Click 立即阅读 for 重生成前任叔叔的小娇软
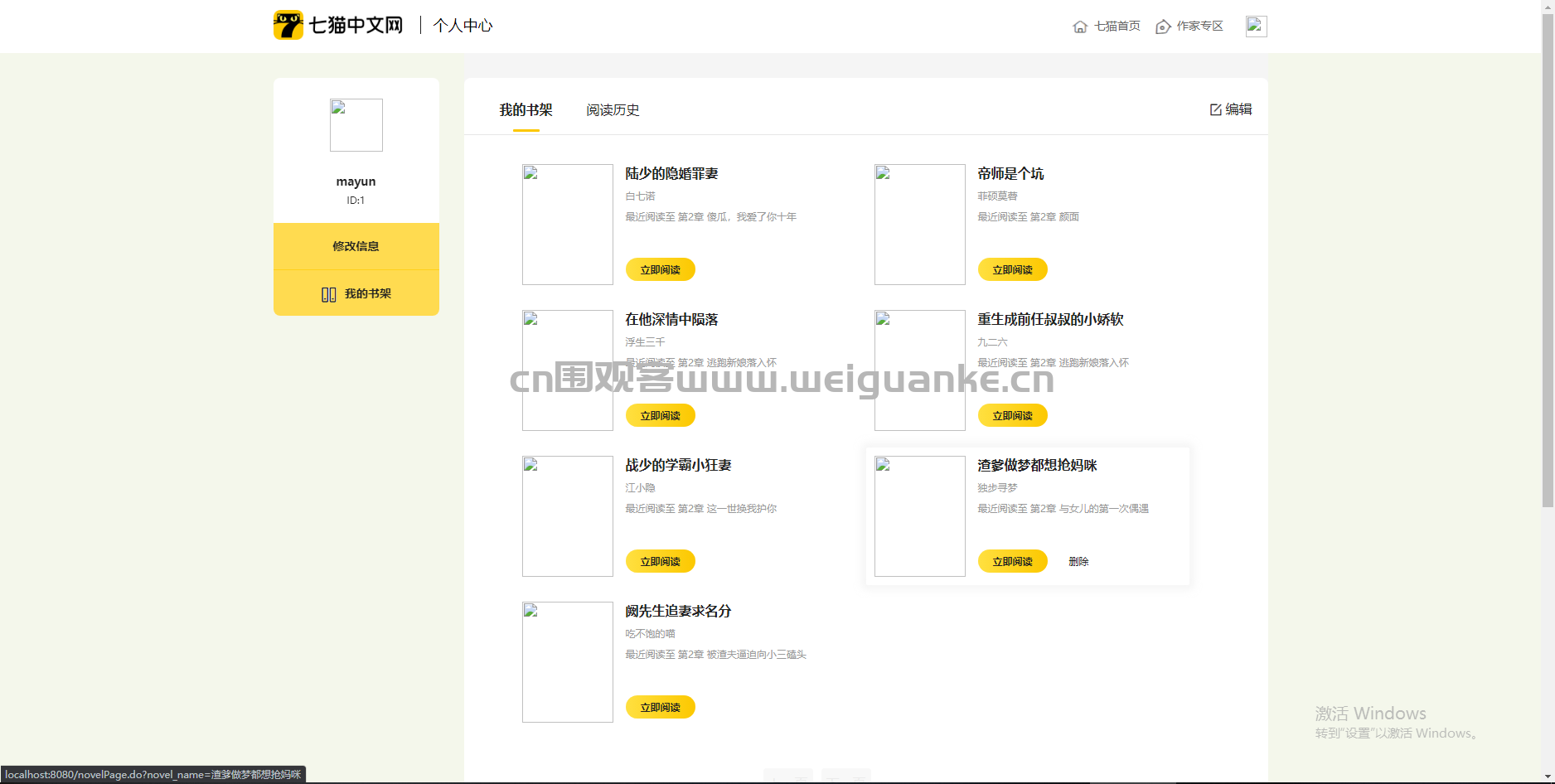This screenshot has height=784, width=1555. click(x=1013, y=415)
